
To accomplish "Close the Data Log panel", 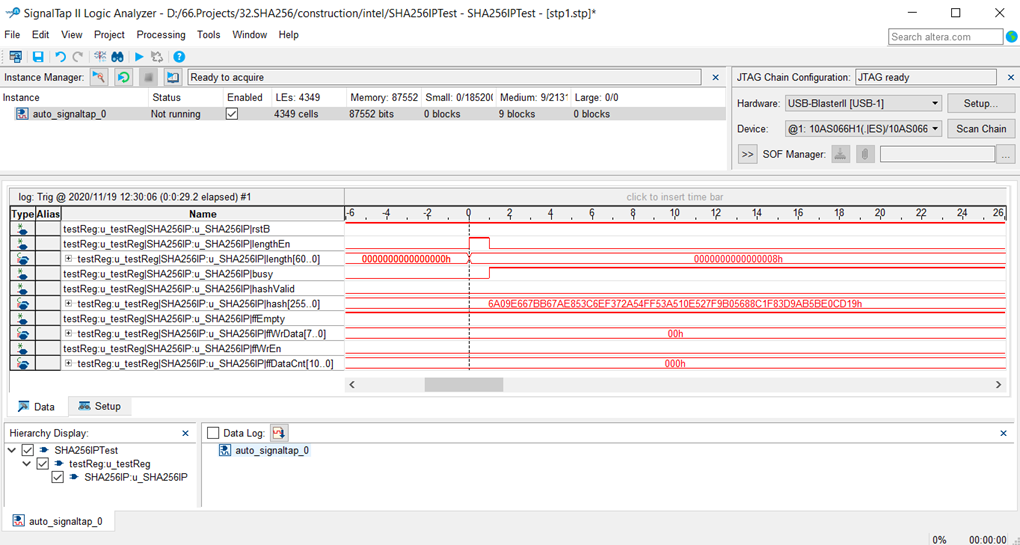I will (1002, 433).
